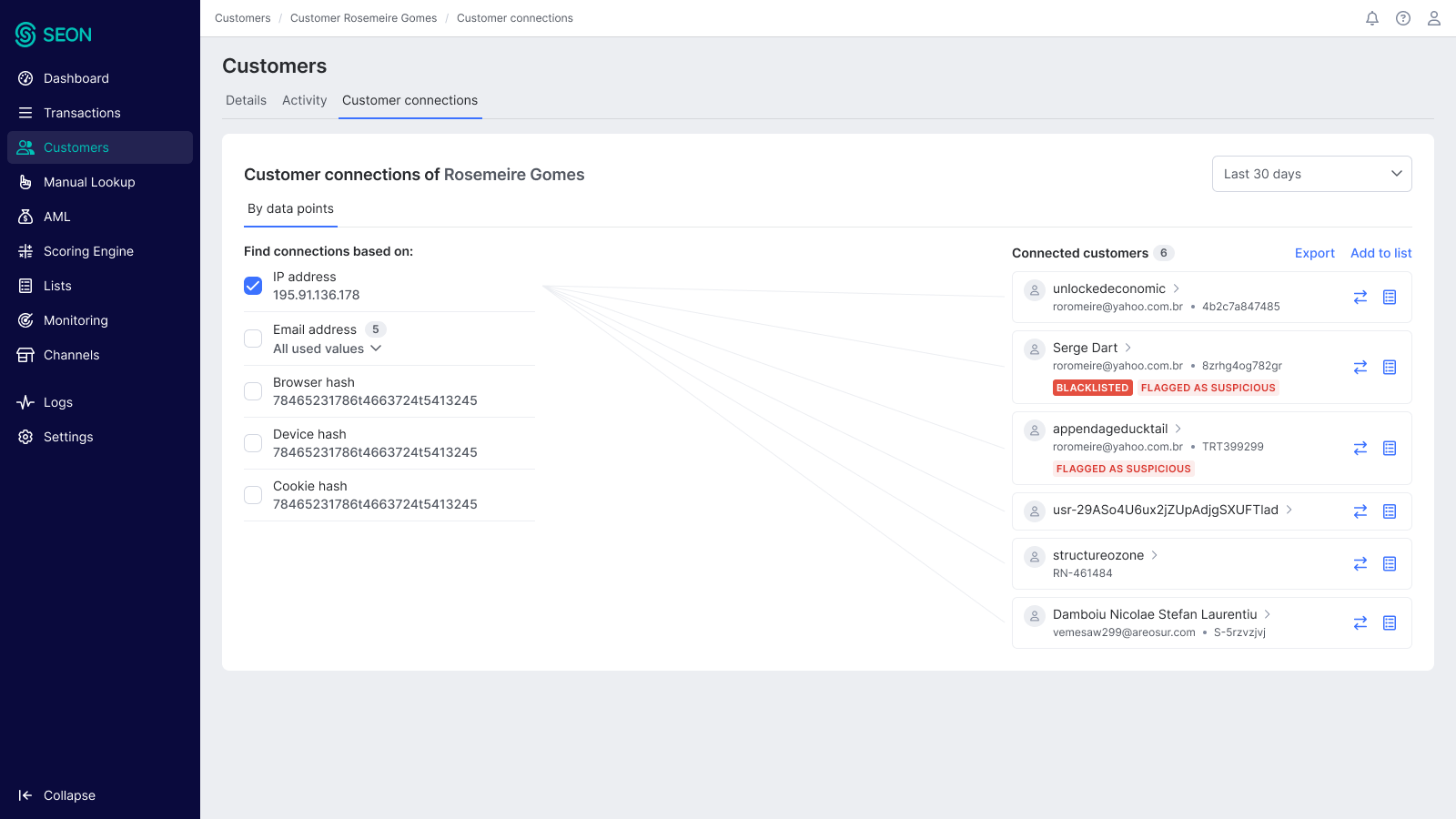Check the Browser hash checkbox
Viewport: 1456px width, 819px height.
tap(253, 390)
